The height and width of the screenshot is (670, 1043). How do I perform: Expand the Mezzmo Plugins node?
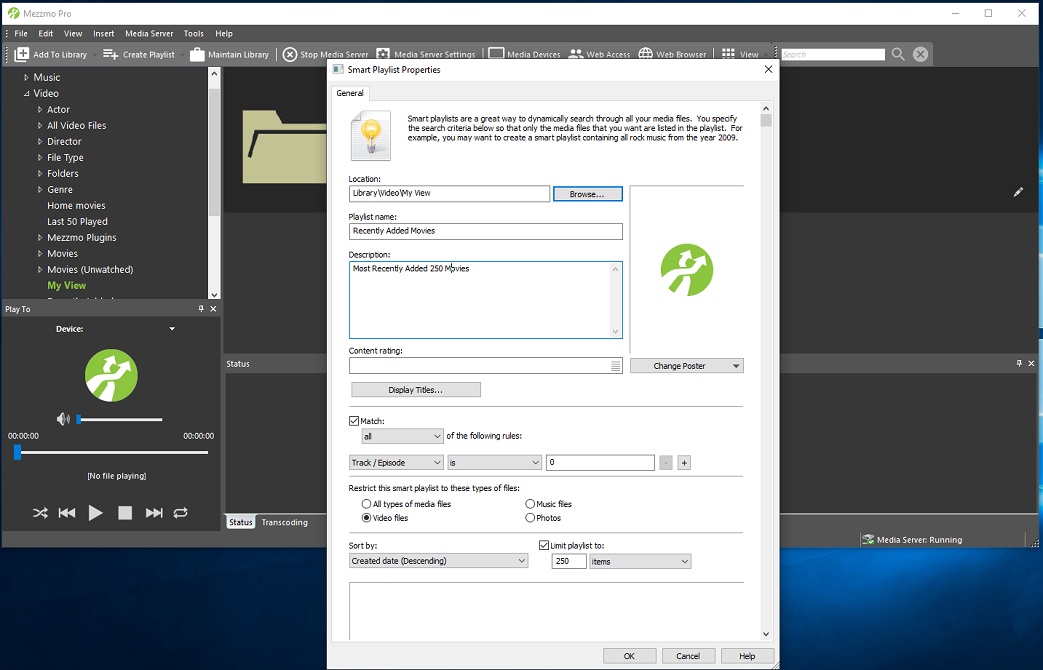[40, 238]
